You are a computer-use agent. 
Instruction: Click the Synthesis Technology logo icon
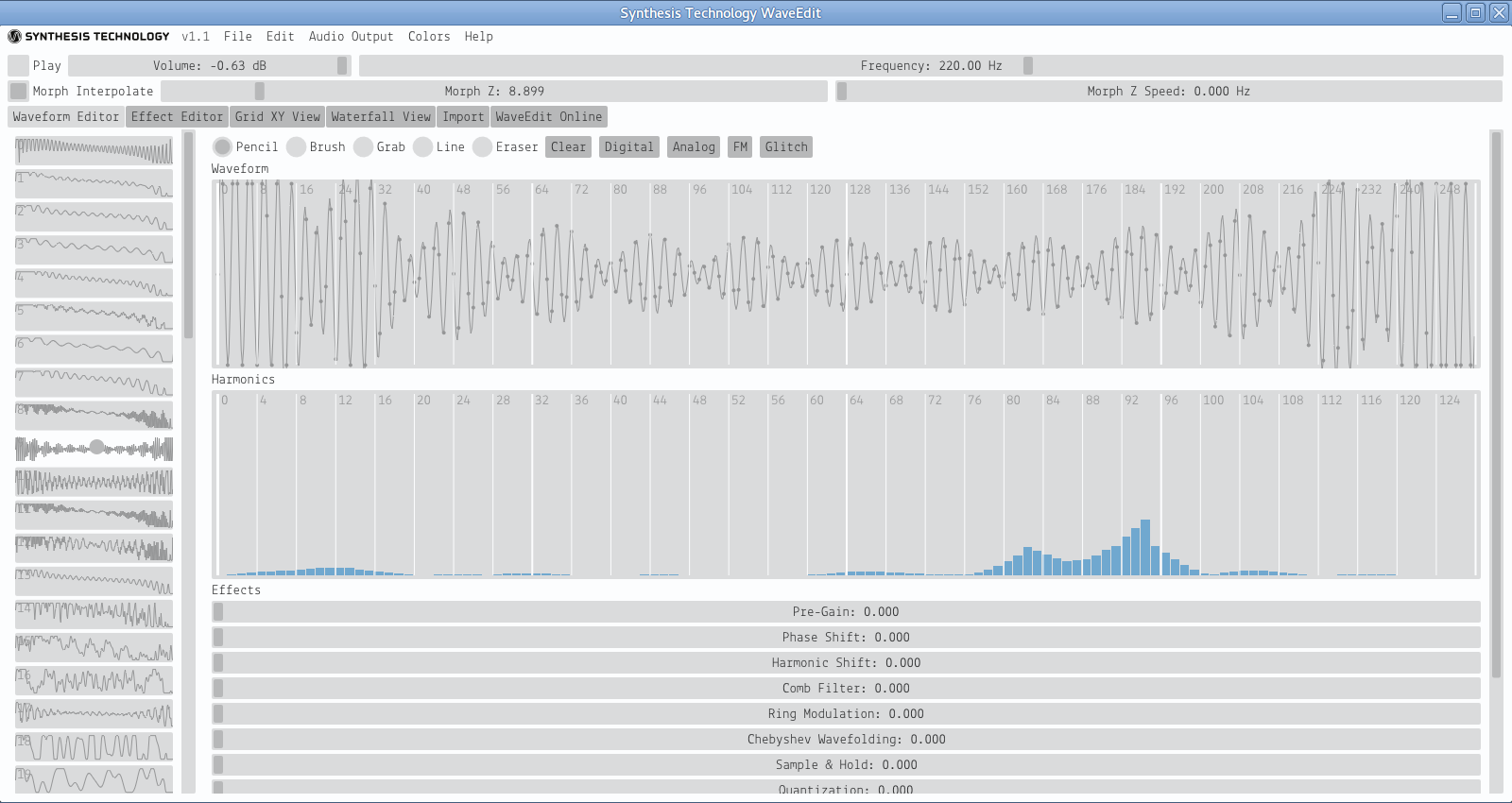pos(14,37)
